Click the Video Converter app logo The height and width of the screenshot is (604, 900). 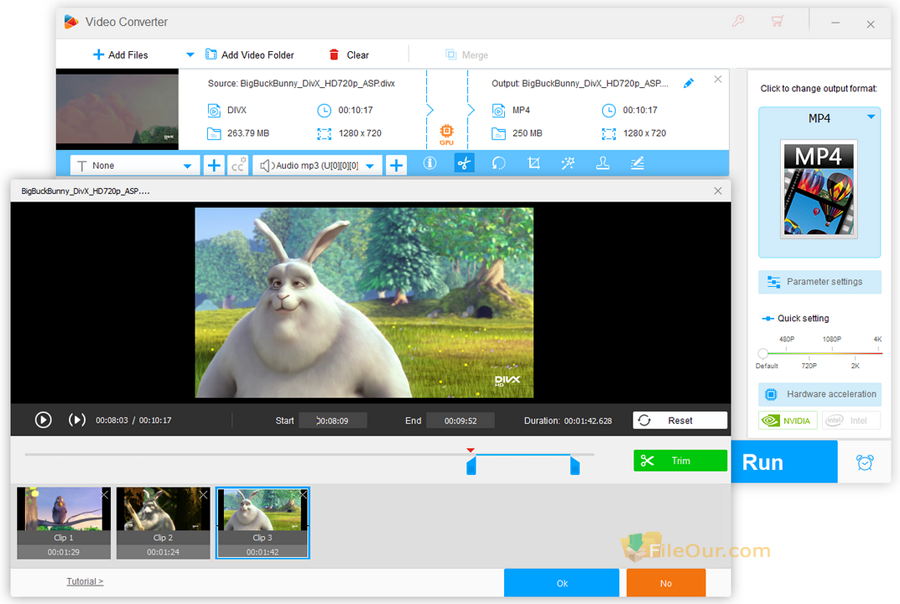pos(71,22)
